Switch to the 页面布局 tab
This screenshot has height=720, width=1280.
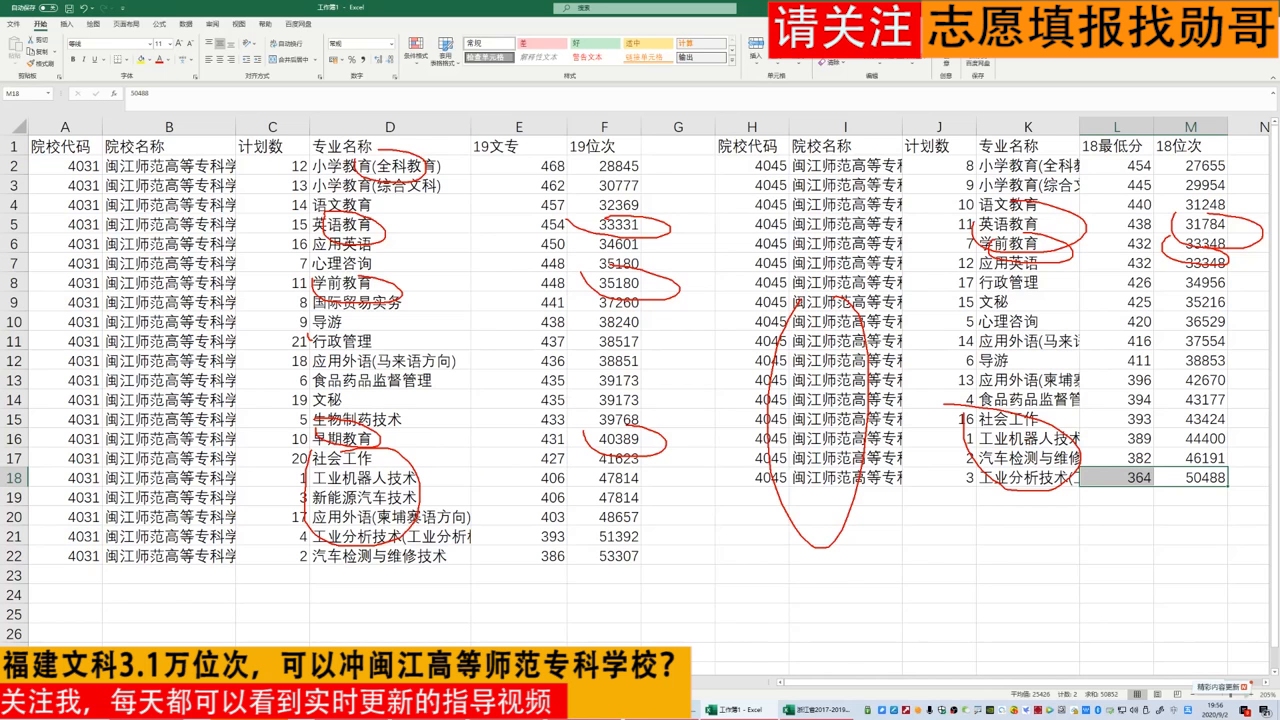(x=126, y=24)
